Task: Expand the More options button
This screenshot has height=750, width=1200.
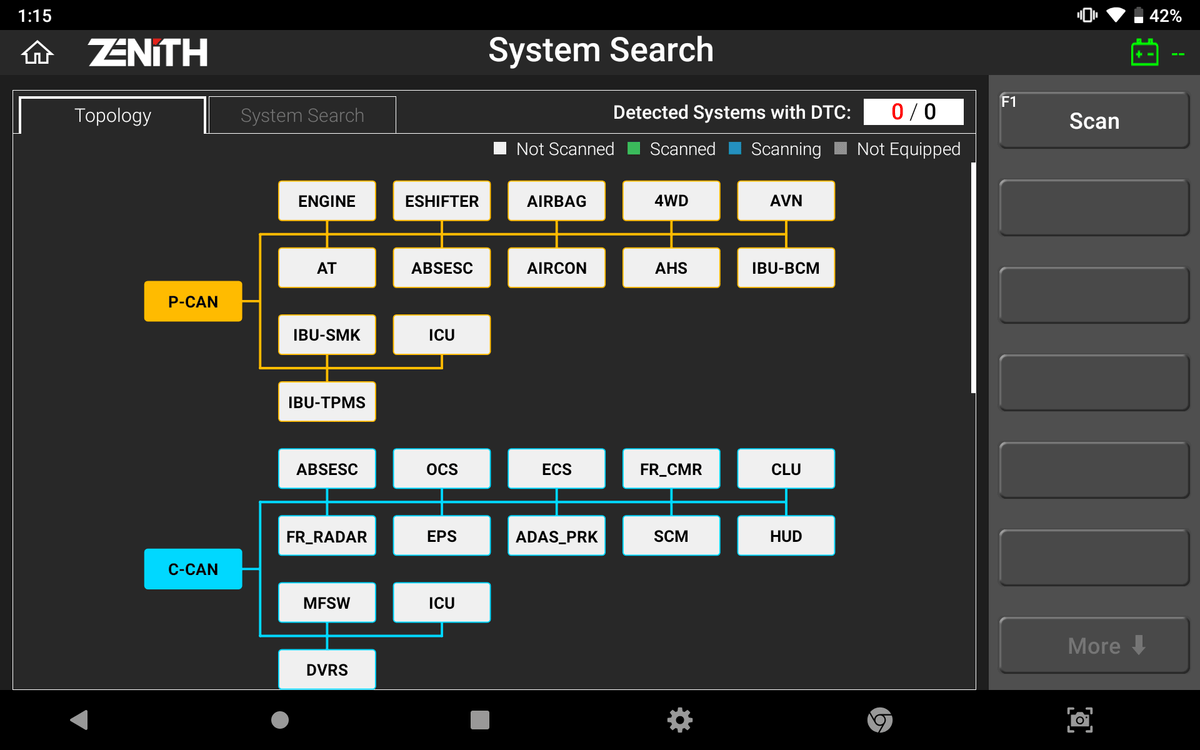Action: click(1094, 646)
